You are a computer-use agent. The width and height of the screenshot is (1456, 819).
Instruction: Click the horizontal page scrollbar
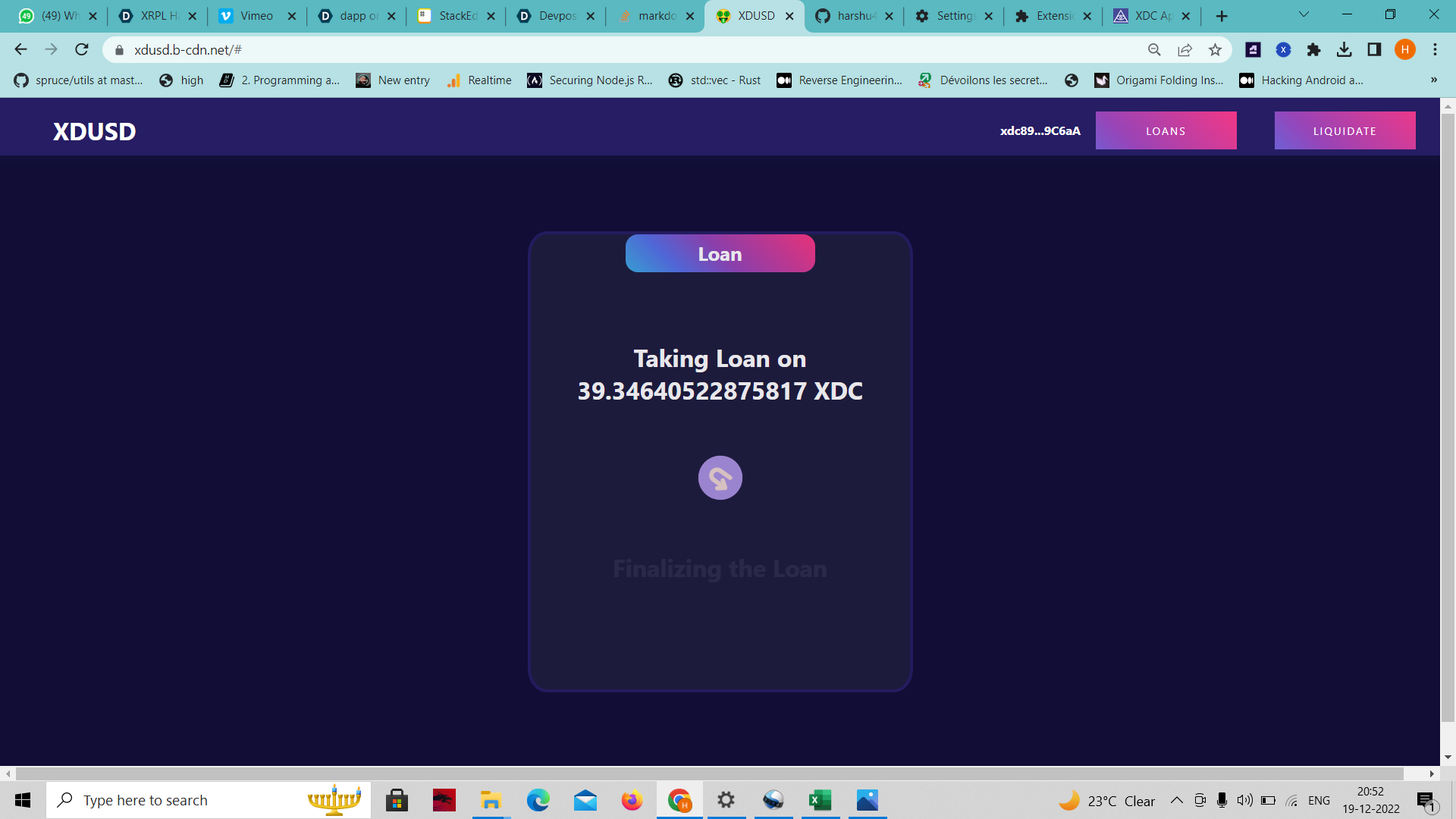709,773
